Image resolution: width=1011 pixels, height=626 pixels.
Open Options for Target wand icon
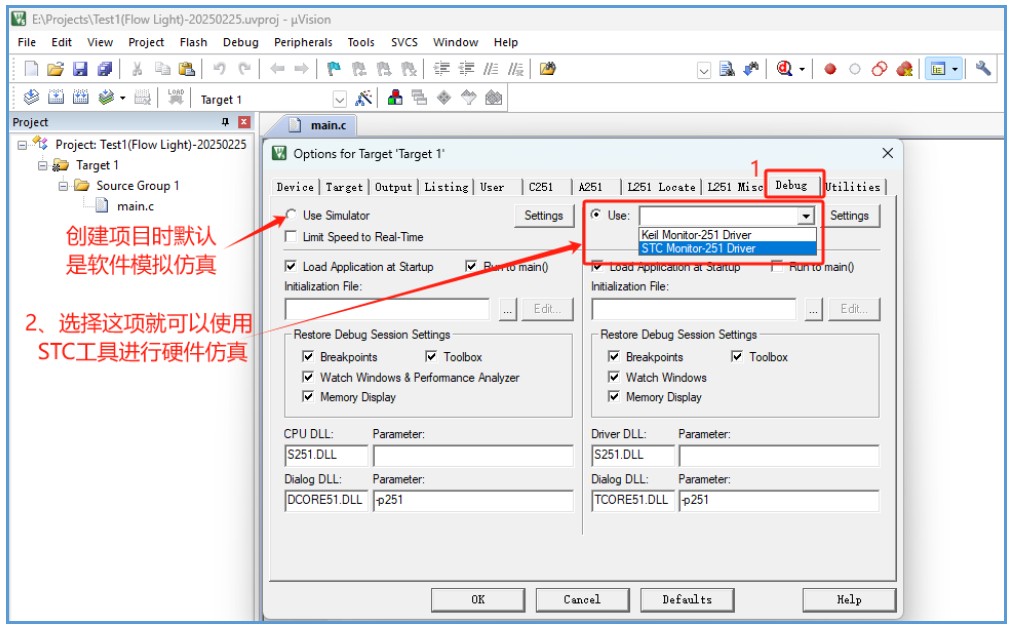click(x=364, y=98)
